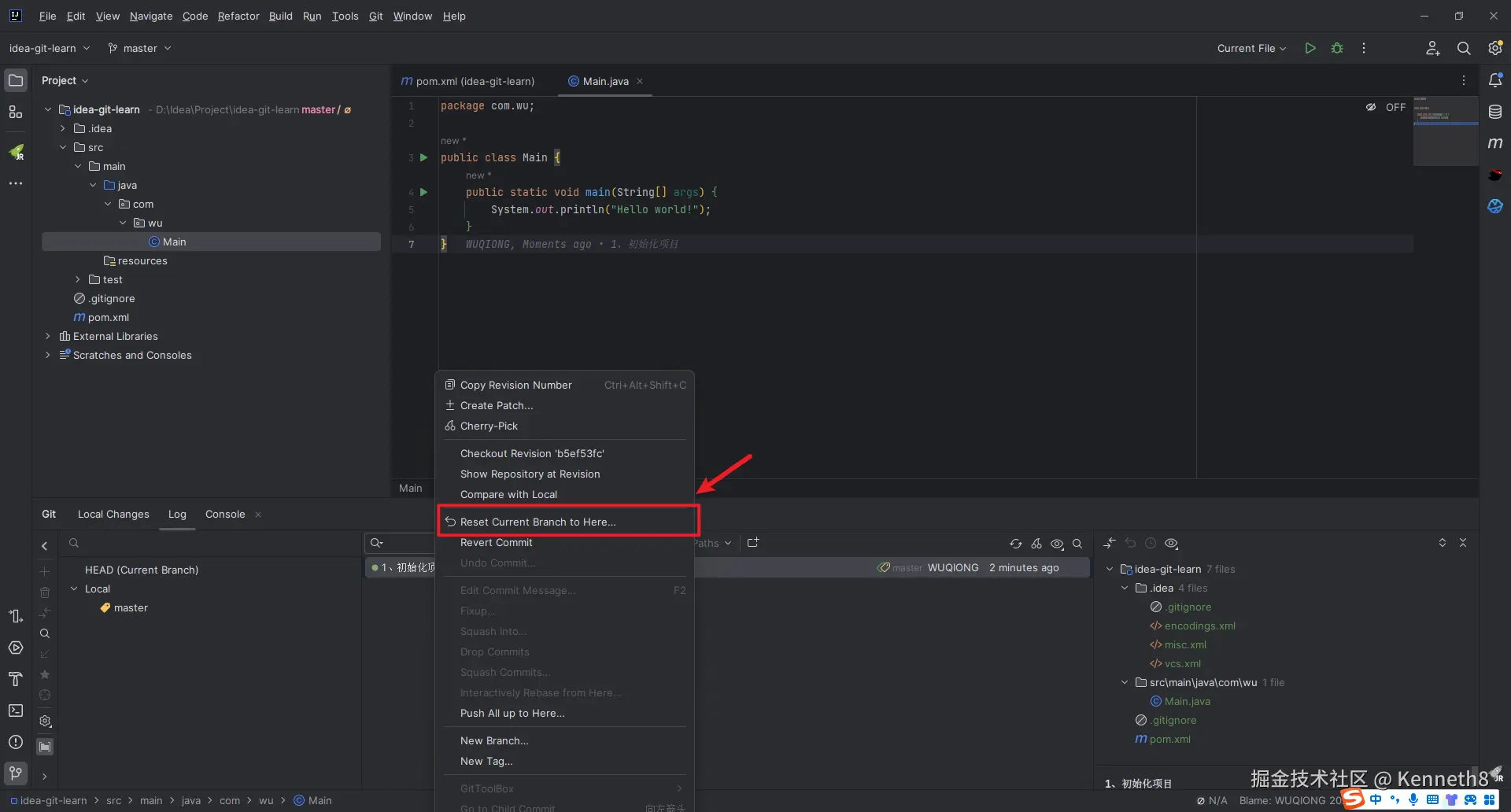Select Cherry-Pick in the context menu
The image size is (1511, 812).
tap(565, 426)
